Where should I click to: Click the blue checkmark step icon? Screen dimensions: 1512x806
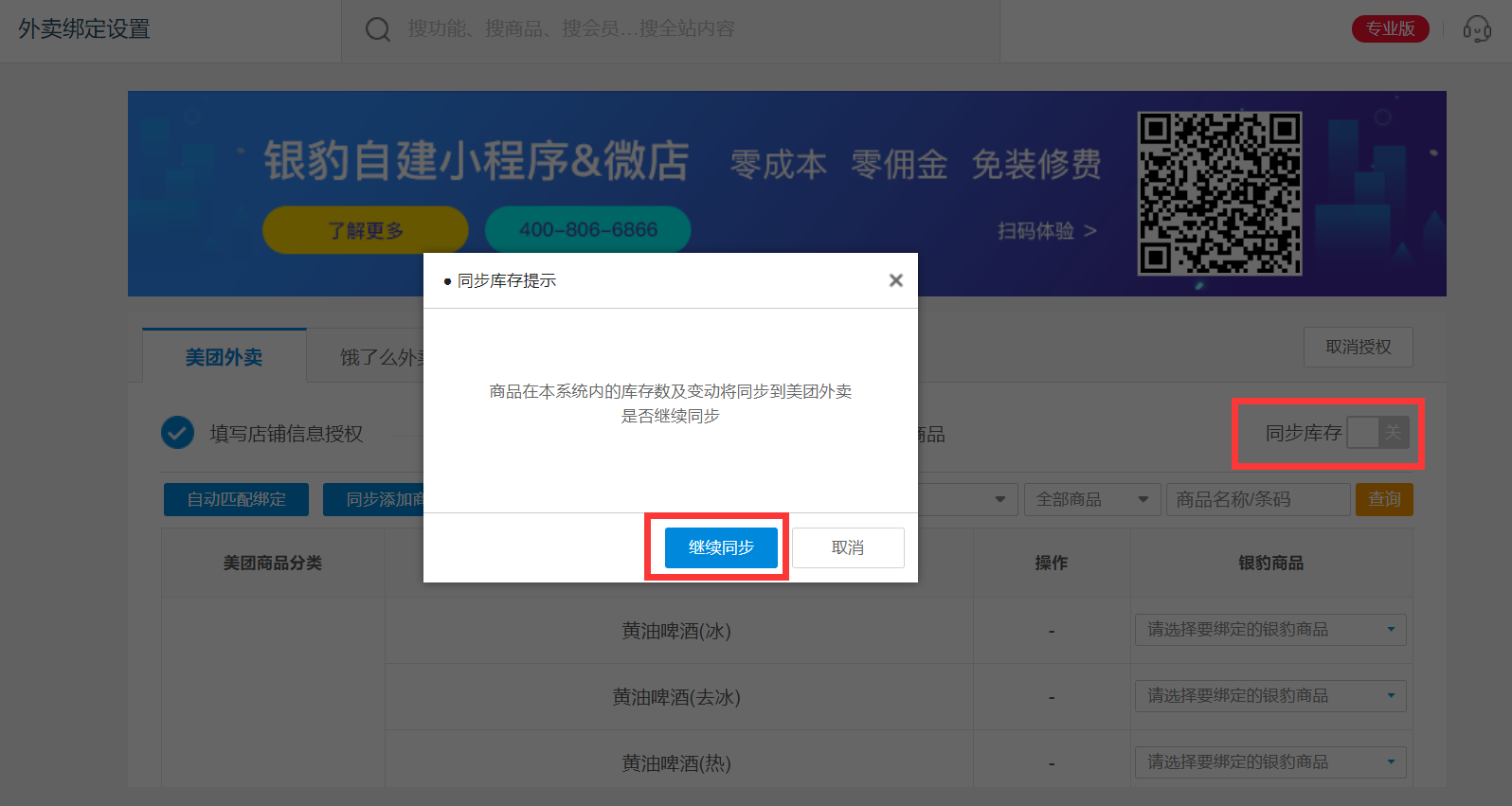pyautogui.click(x=177, y=433)
